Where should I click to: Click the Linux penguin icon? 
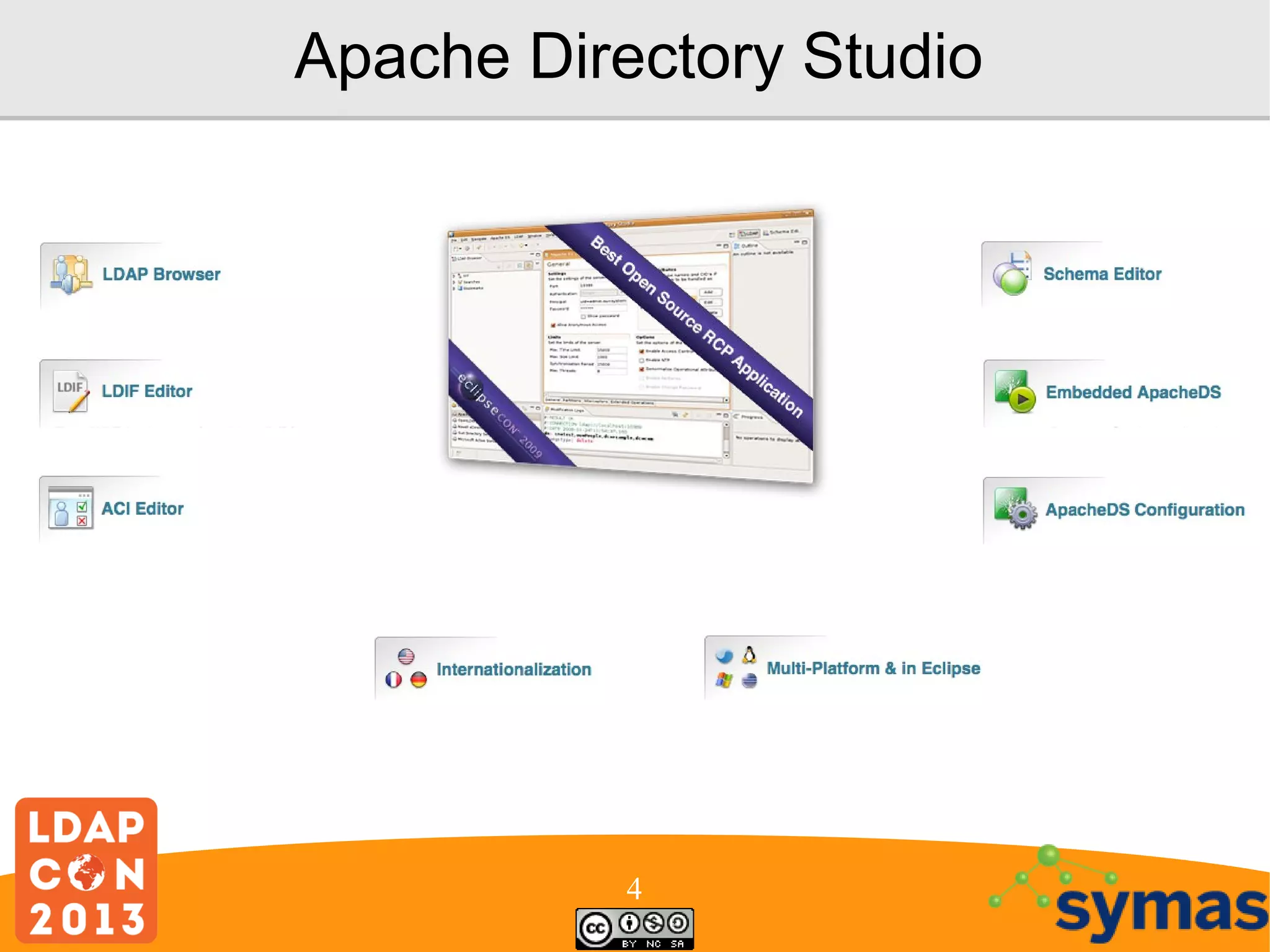coord(749,655)
